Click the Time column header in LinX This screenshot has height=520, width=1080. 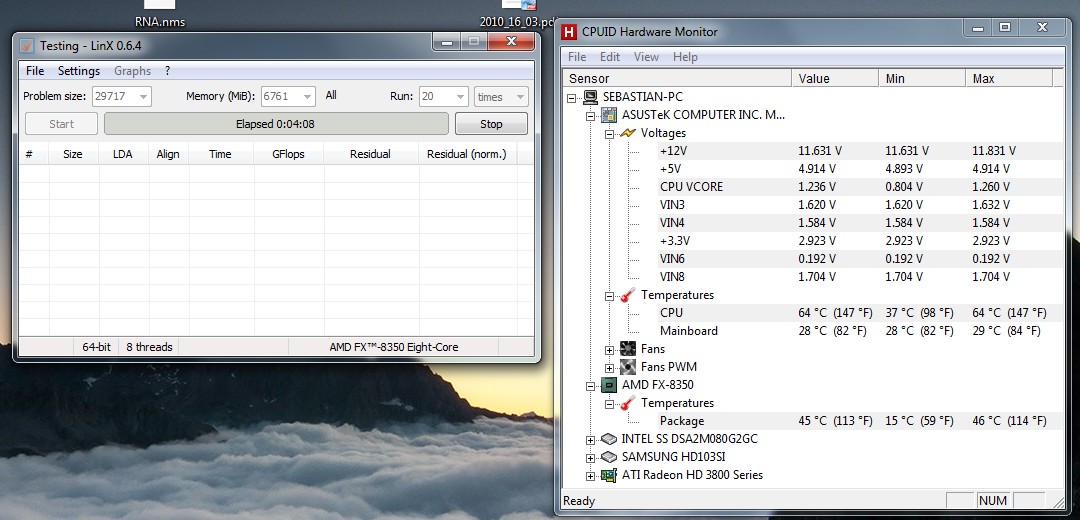pos(220,154)
